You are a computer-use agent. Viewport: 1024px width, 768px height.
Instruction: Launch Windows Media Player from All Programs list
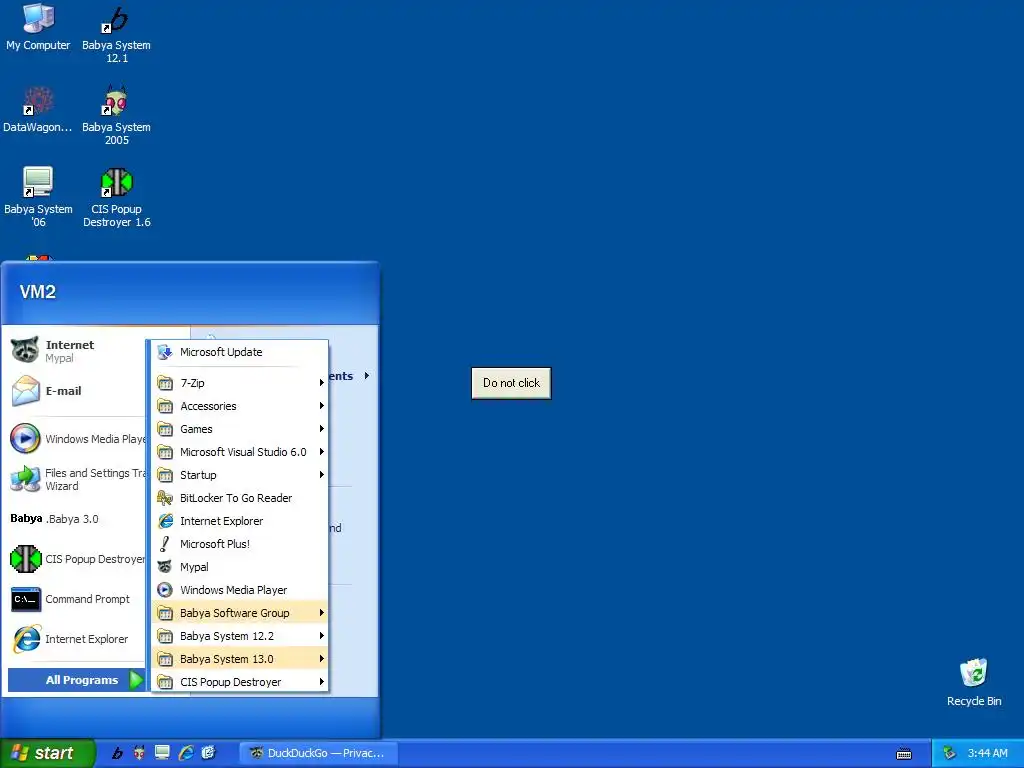pos(240,590)
